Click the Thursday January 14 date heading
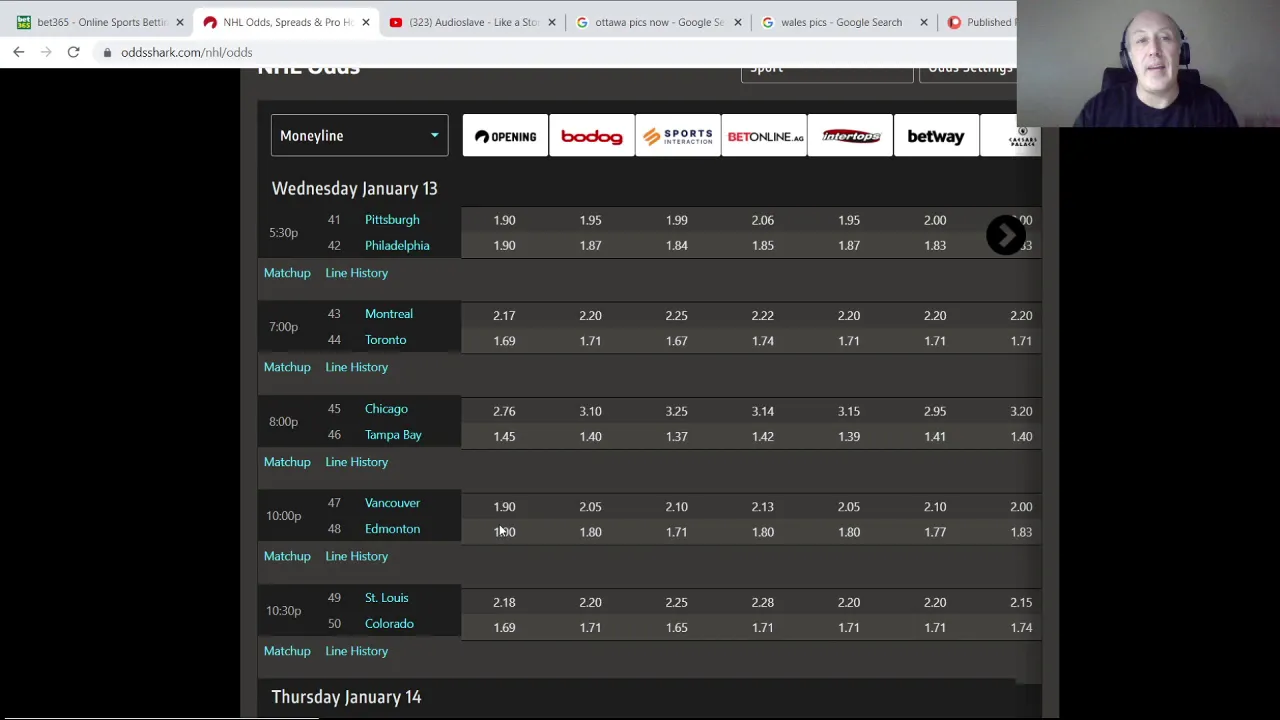 346,697
